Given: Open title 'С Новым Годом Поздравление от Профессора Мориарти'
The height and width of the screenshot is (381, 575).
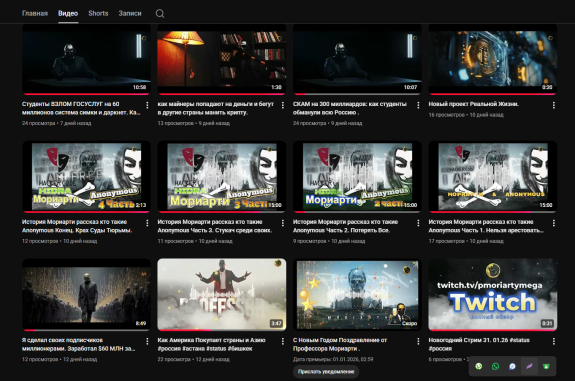Looking at the screenshot, I should (340, 344).
